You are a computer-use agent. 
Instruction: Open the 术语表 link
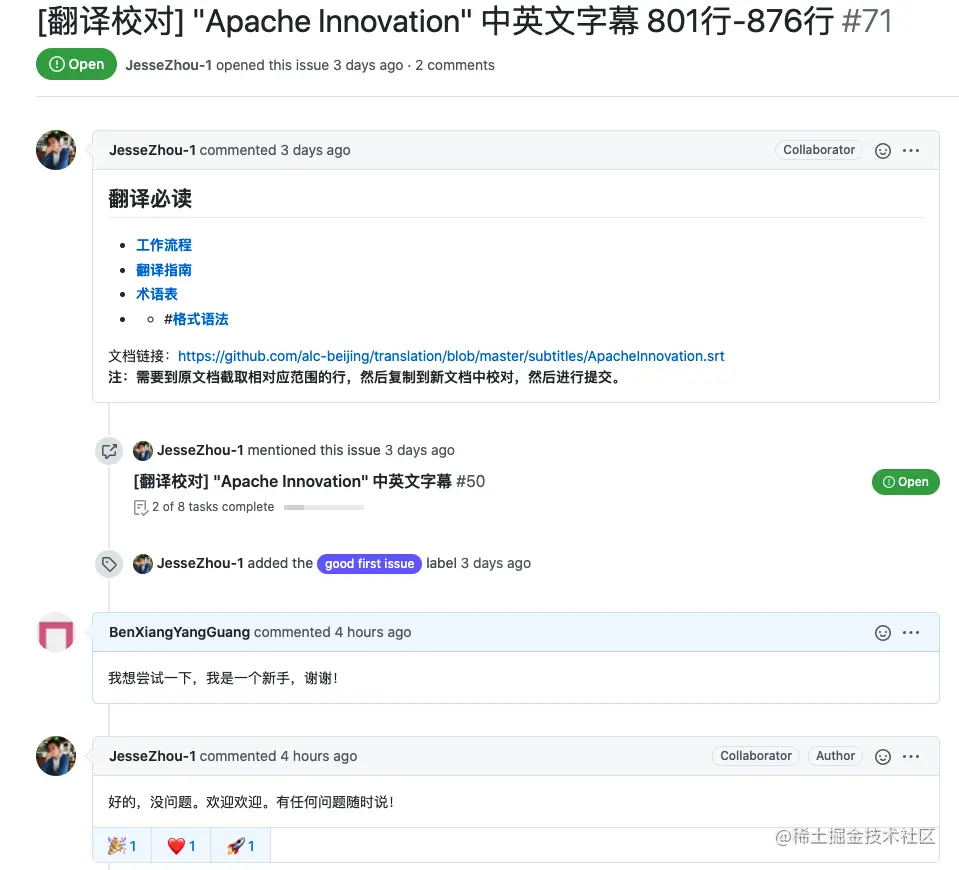(x=157, y=294)
